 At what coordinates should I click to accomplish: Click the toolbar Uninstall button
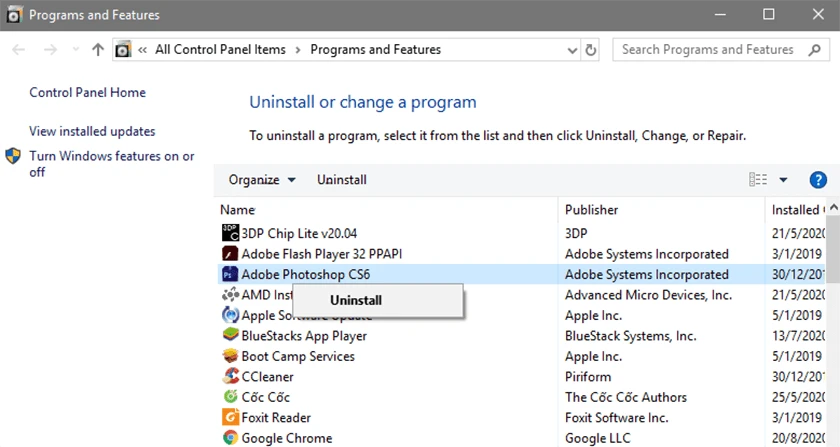[x=342, y=180]
